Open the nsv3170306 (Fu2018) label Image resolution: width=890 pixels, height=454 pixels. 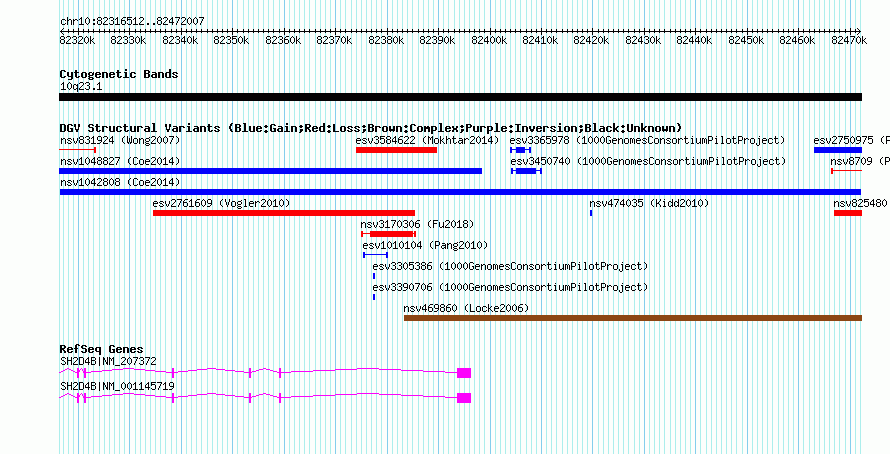click(x=417, y=225)
